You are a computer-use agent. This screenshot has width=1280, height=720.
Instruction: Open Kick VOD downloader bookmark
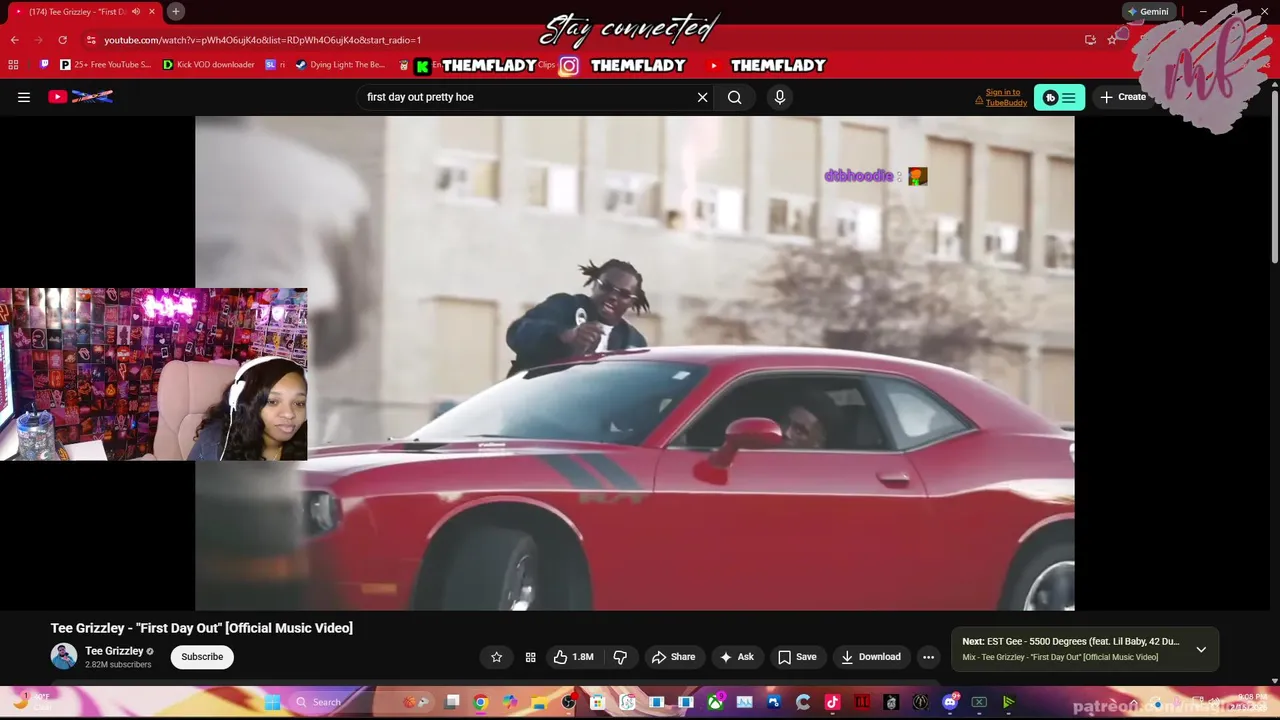click(x=209, y=65)
